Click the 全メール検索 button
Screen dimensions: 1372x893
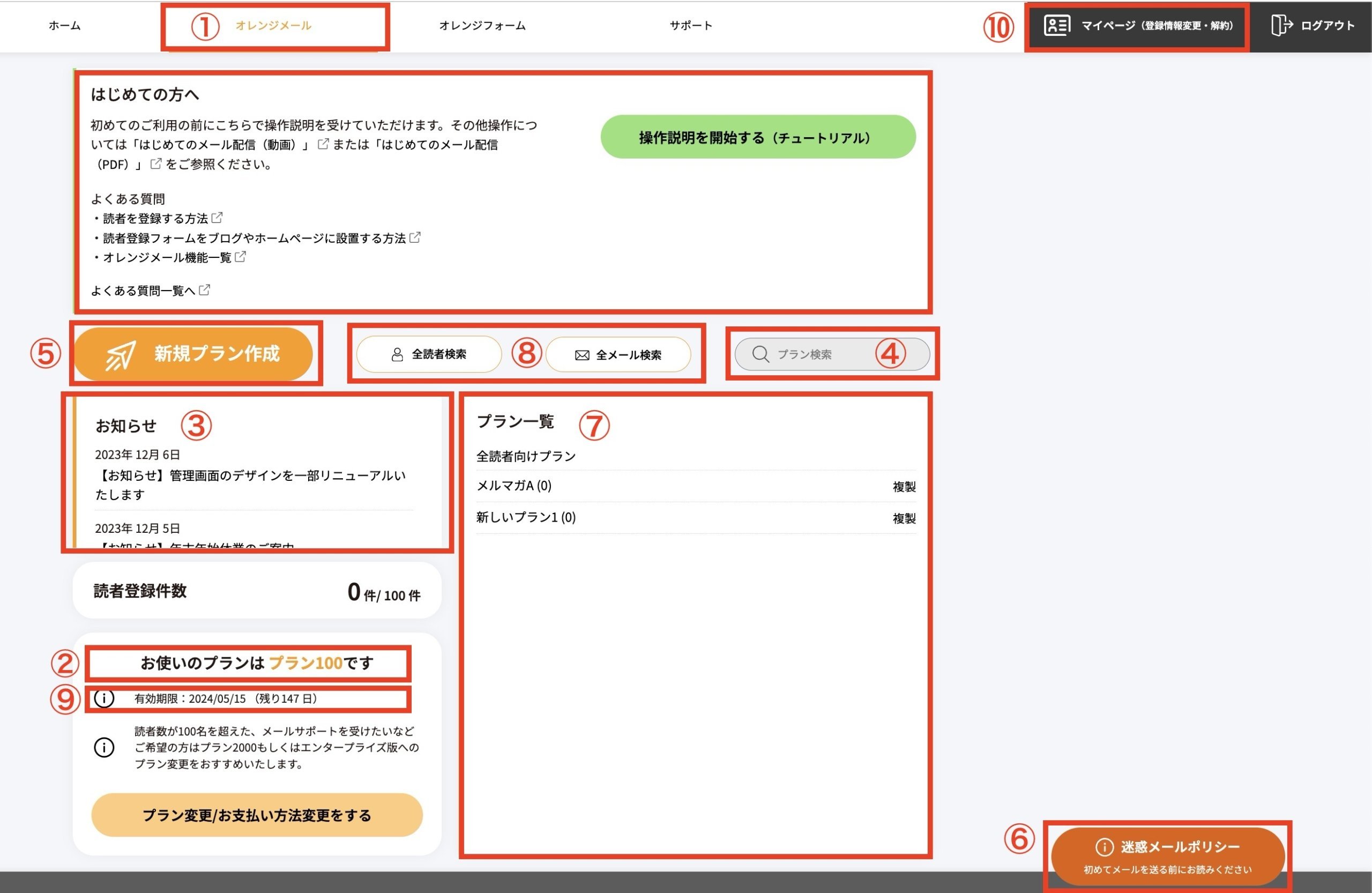pyautogui.click(x=618, y=354)
